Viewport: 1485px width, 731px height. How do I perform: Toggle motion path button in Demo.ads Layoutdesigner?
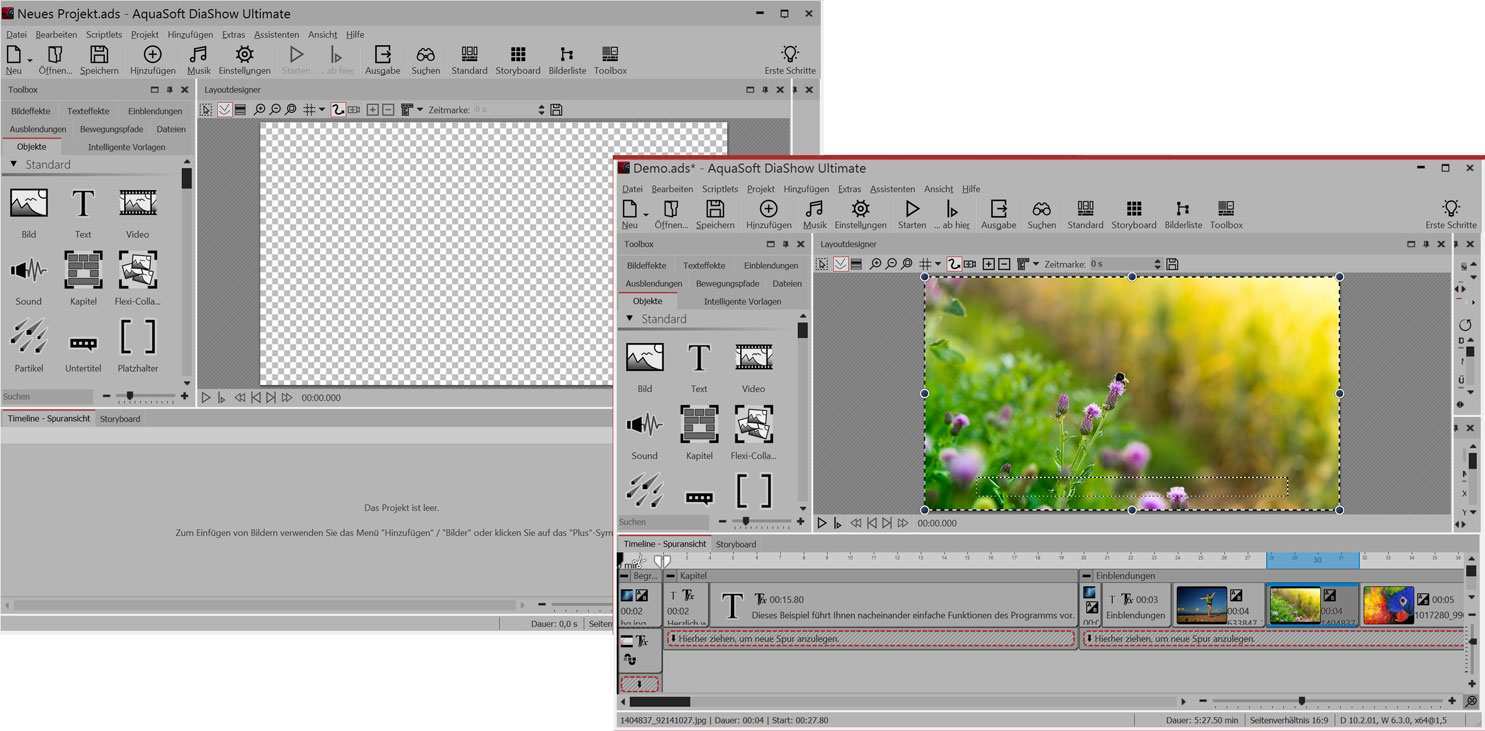click(954, 264)
